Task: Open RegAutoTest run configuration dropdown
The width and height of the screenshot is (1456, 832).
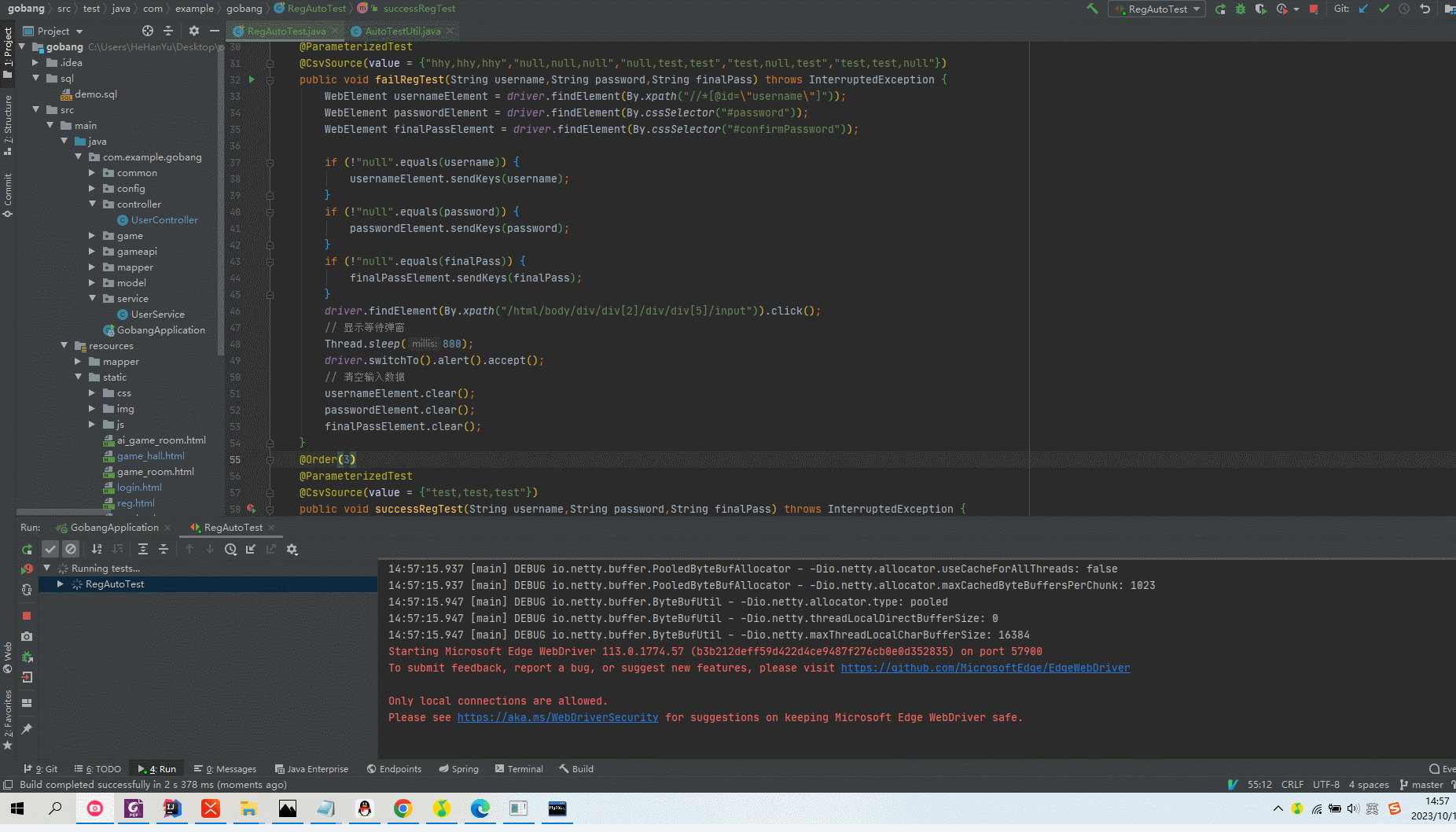Action: (x=1158, y=9)
